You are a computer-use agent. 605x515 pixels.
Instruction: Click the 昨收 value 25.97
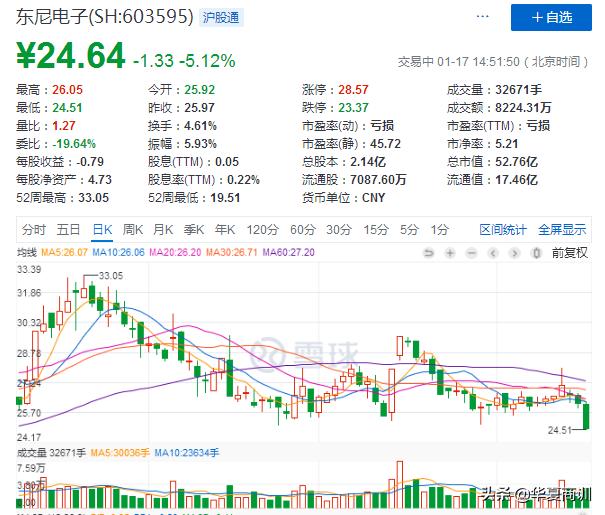point(199,108)
